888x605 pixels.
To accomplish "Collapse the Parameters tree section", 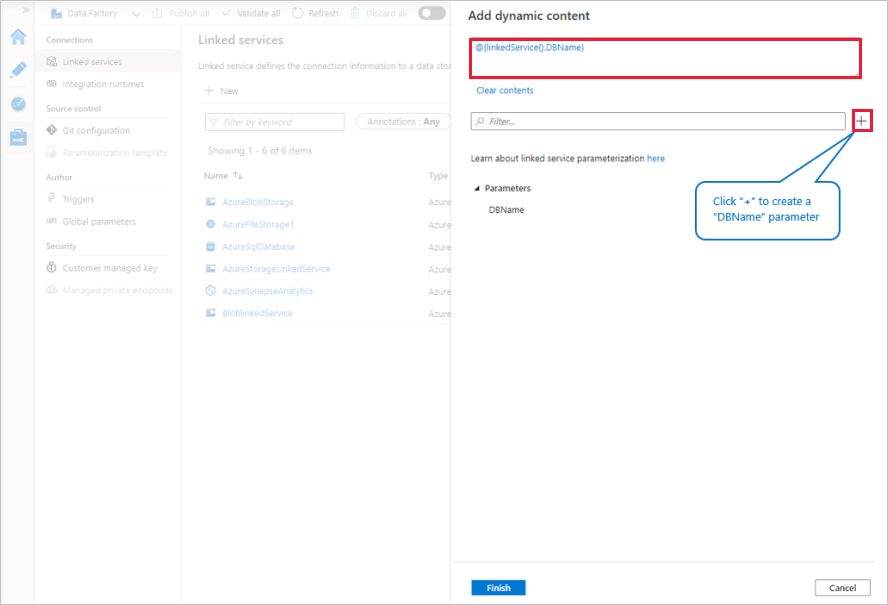I will 477,188.
